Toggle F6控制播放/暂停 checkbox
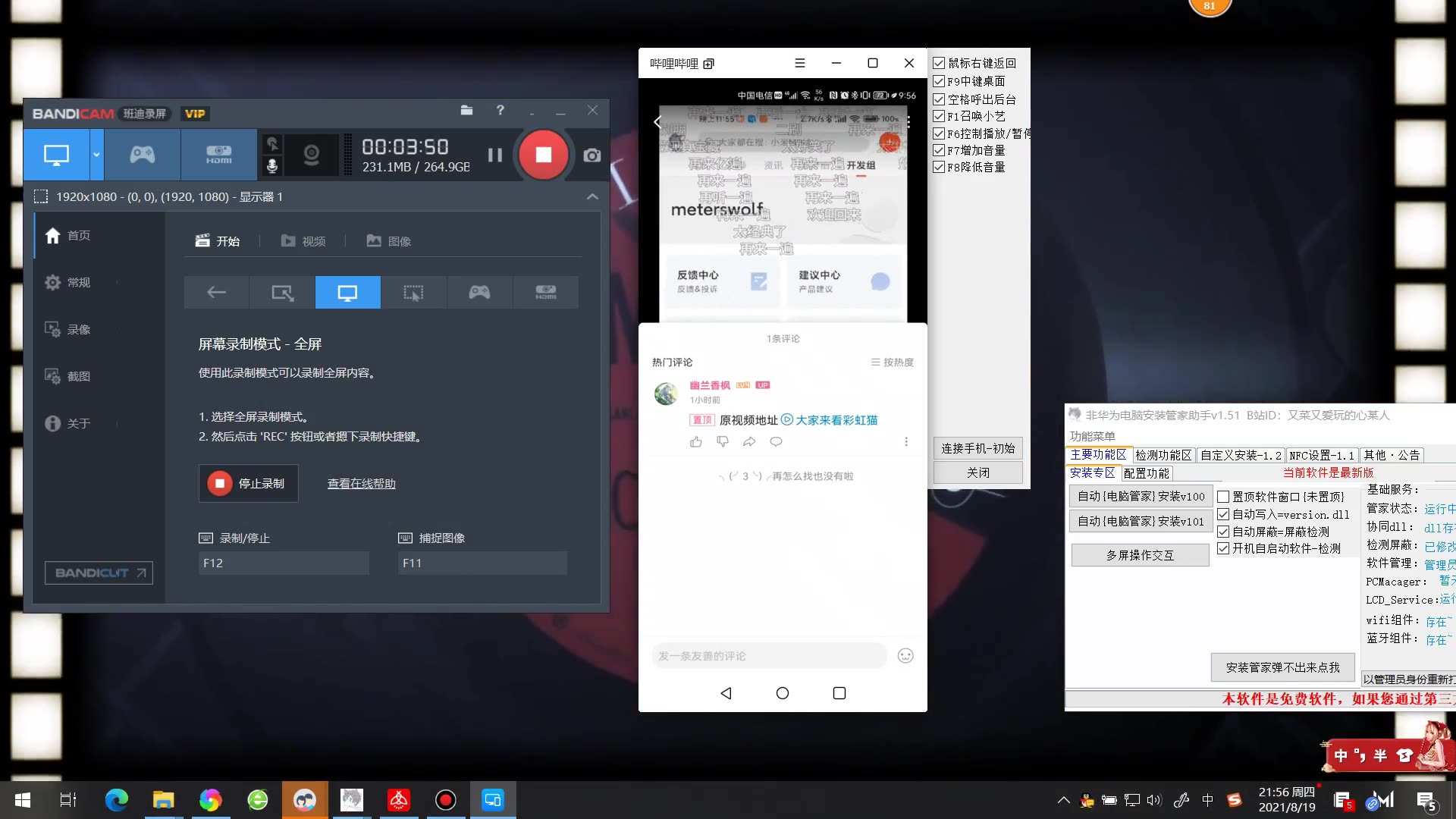The image size is (1456, 819). pyautogui.click(x=939, y=133)
